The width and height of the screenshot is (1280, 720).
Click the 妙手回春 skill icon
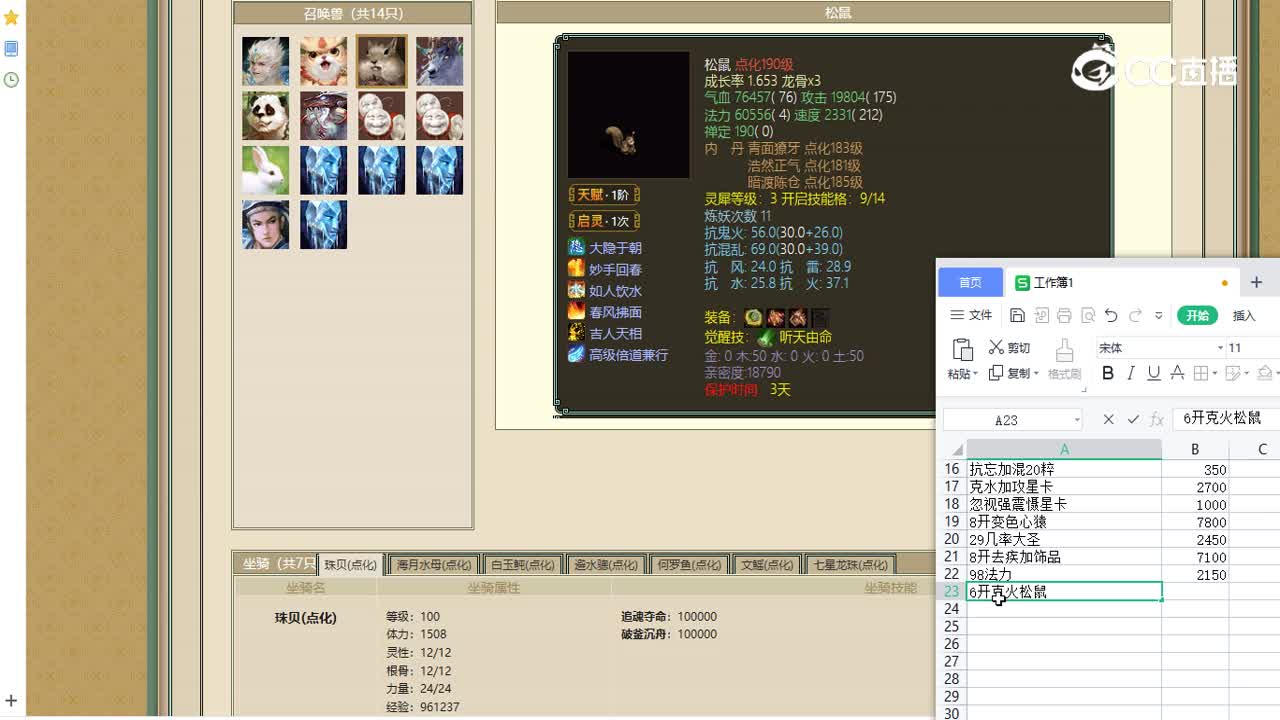[x=576, y=269]
